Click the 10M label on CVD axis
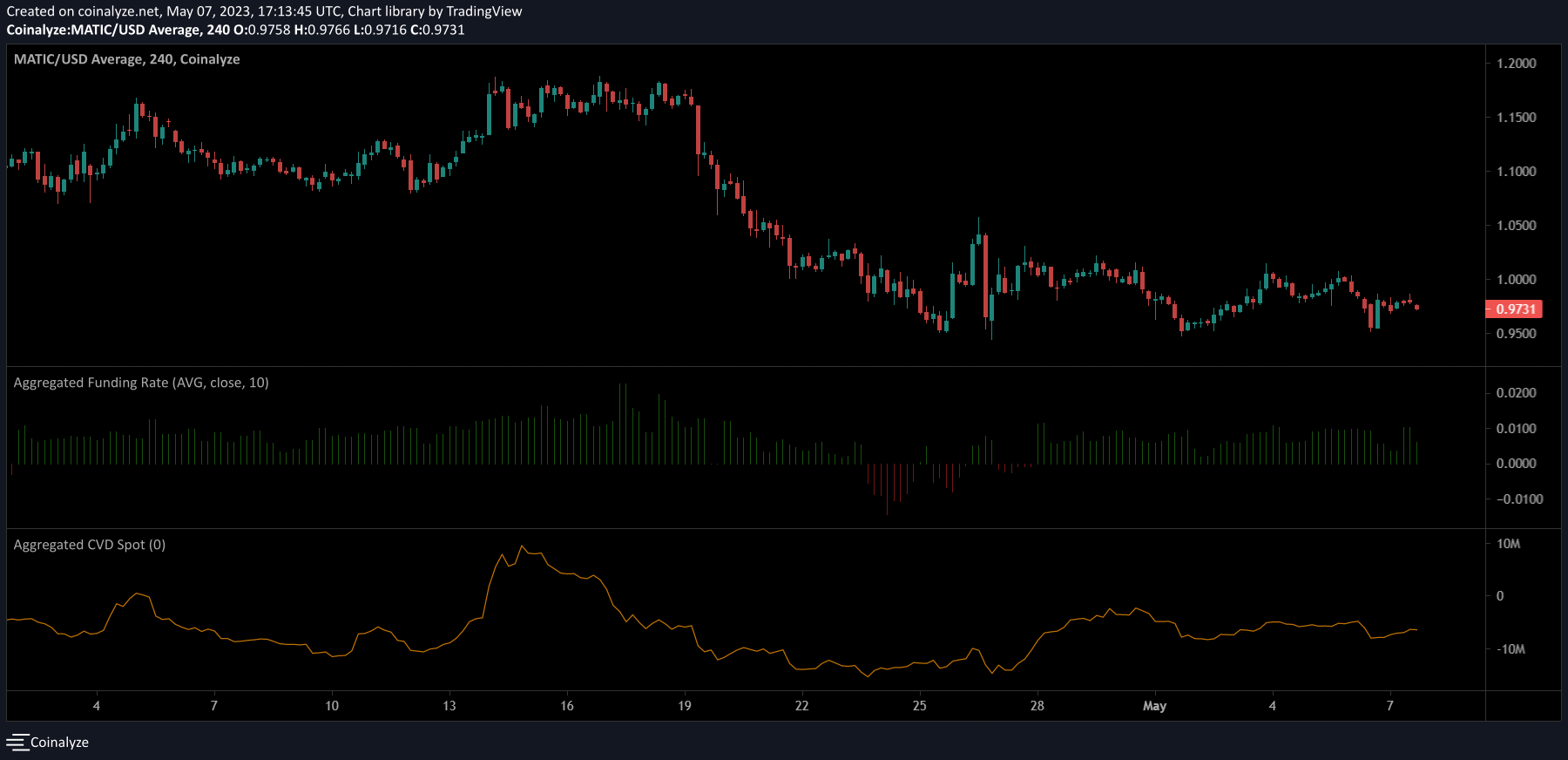This screenshot has width=1568, height=760. pos(1508,544)
